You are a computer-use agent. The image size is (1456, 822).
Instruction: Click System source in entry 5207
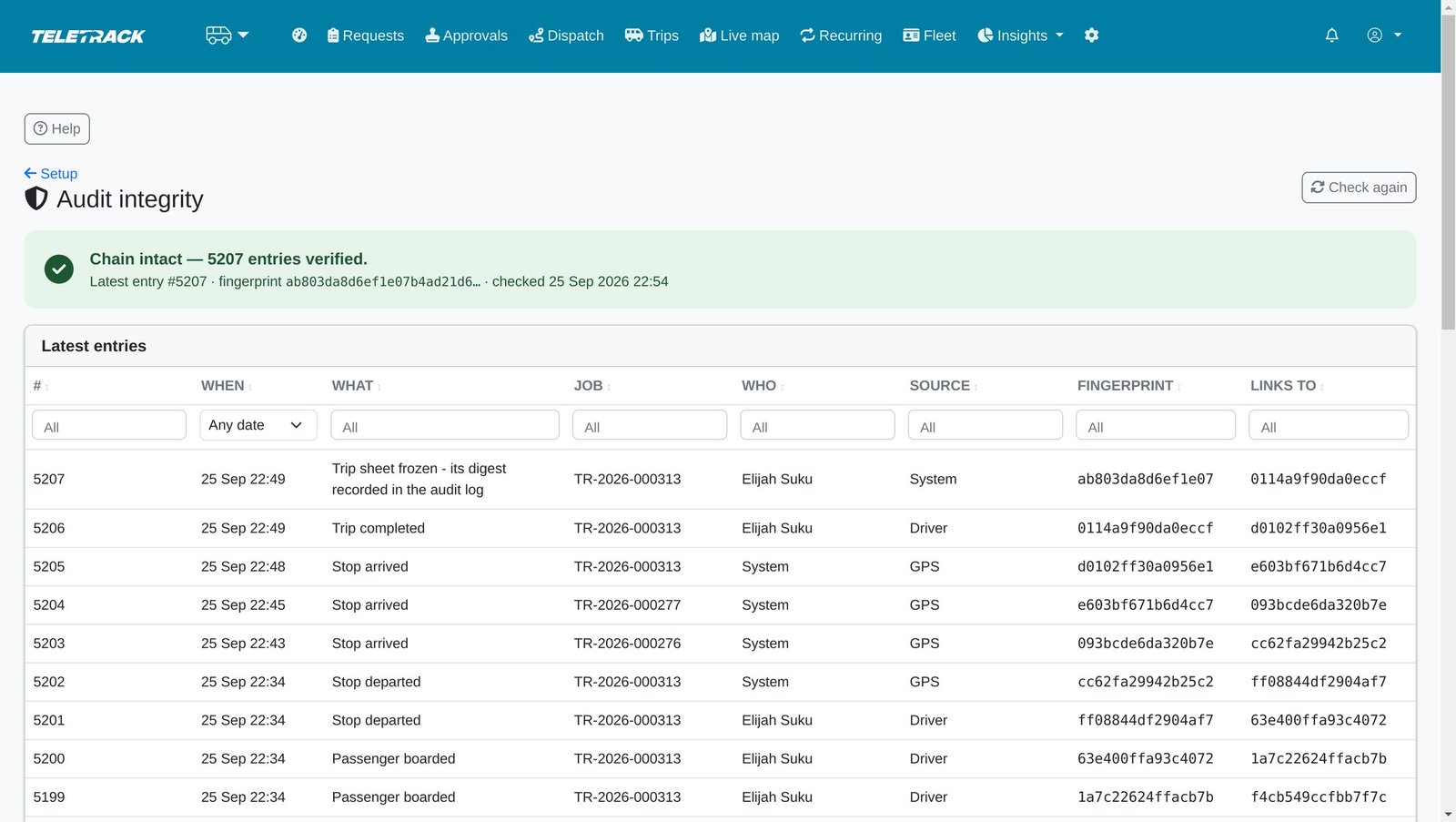coord(933,480)
